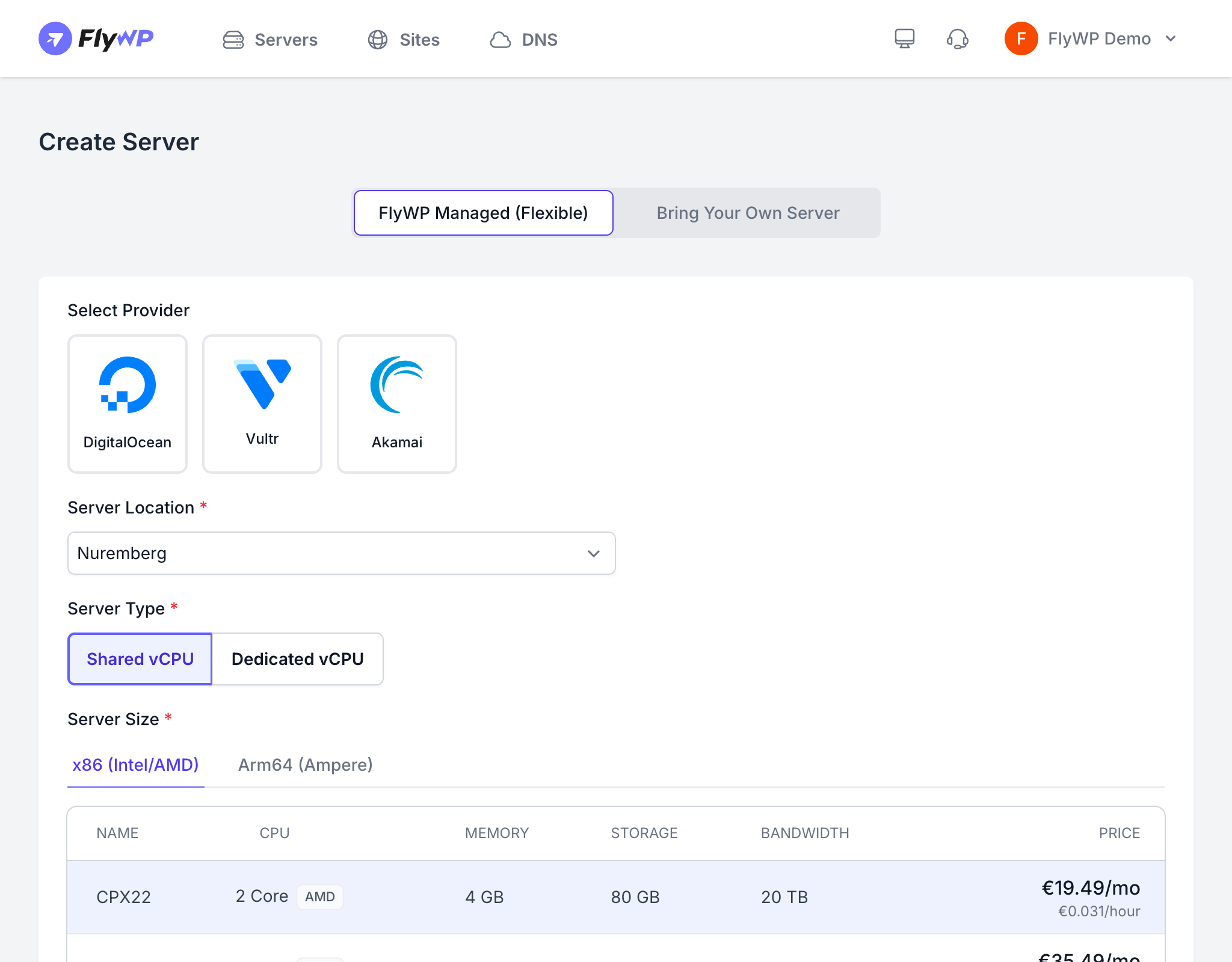Screen dimensions: 1232x962
Task: Click the €0.031/hour hourly price
Action: point(1099,911)
